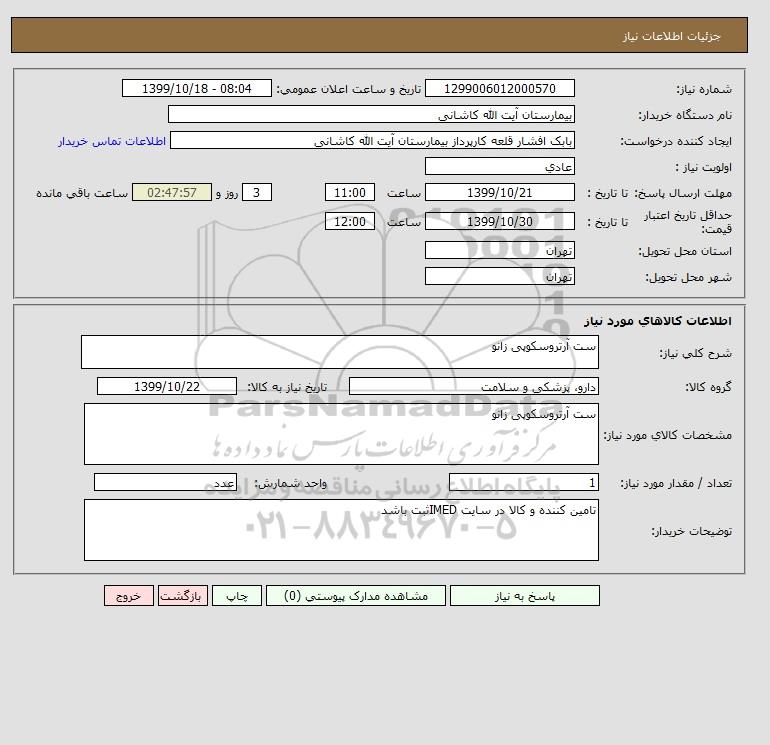Click the request creator field بابک افشار قلعه
Image resolution: width=770 pixels, height=745 pixels.
tap(372, 140)
